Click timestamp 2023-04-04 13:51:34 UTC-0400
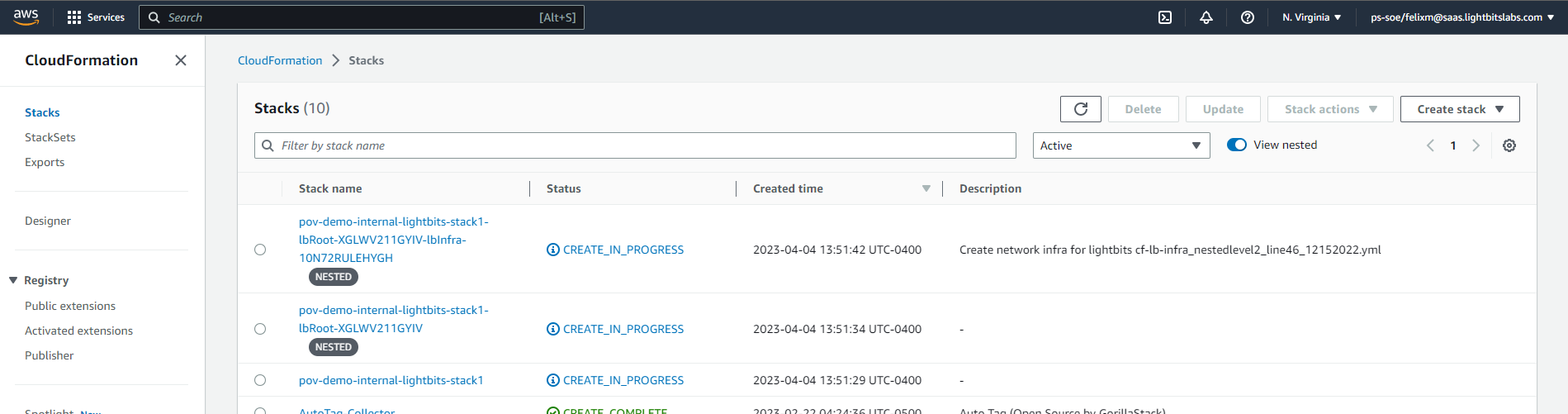Image resolution: width=1568 pixels, height=414 pixels. pos(837,329)
